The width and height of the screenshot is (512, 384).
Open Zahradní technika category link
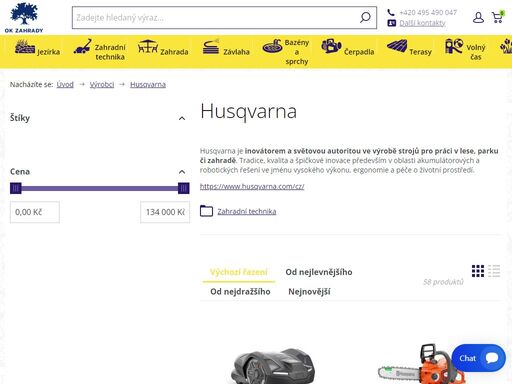[x=247, y=211]
